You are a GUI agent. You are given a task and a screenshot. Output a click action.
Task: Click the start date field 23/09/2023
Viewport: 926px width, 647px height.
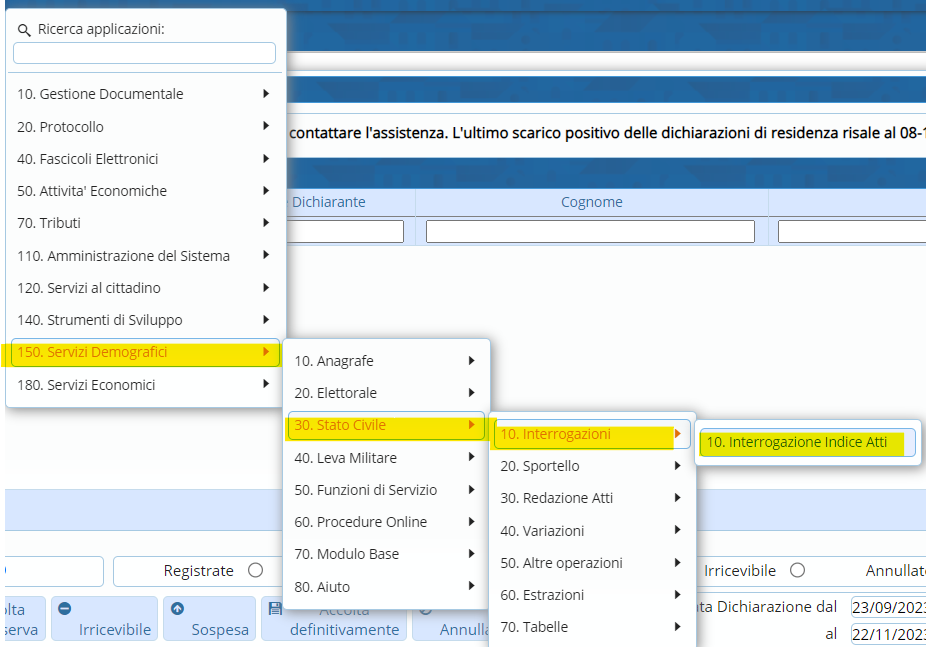[887, 608]
